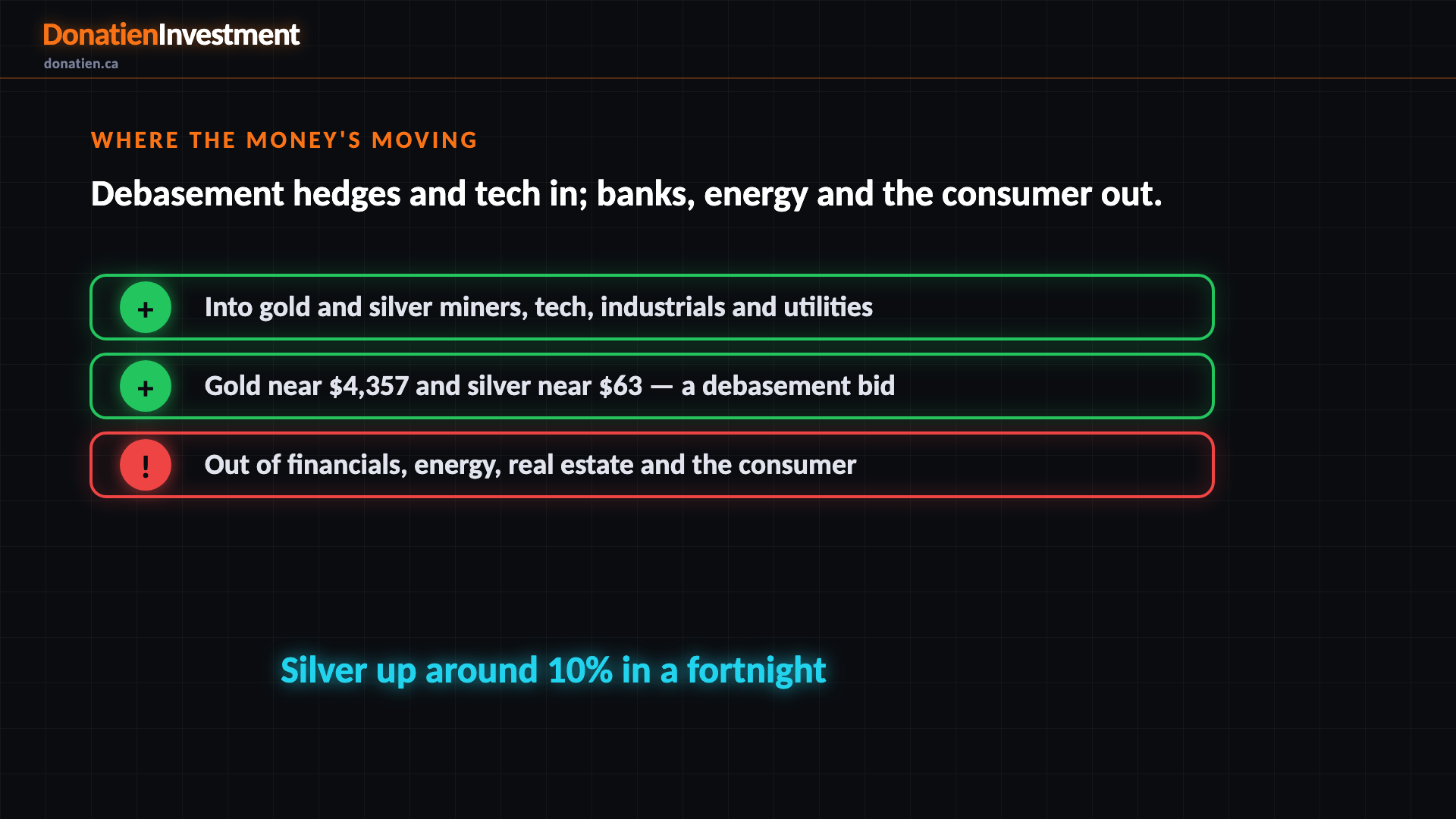Image resolution: width=1456 pixels, height=819 pixels.
Task: Open the donatien.ca link
Action: (81, 64)
